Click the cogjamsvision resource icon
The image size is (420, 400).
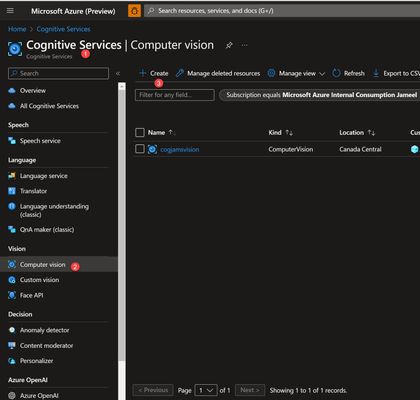pos(152,149)
